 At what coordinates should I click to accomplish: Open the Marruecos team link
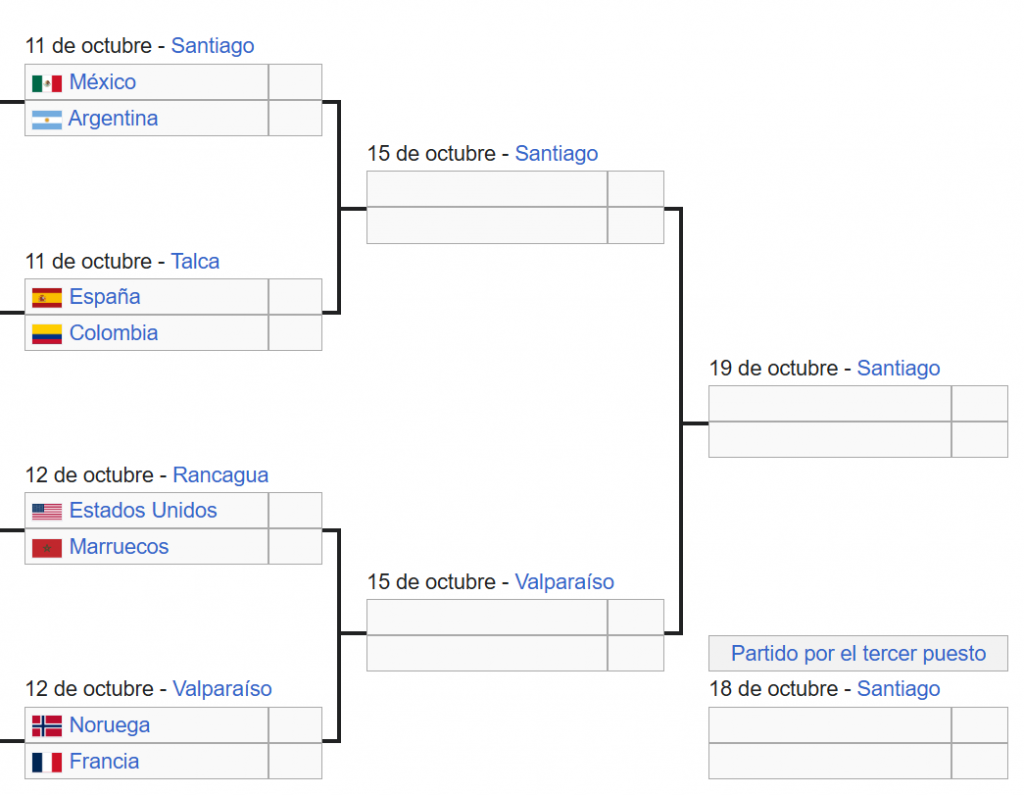119,547
